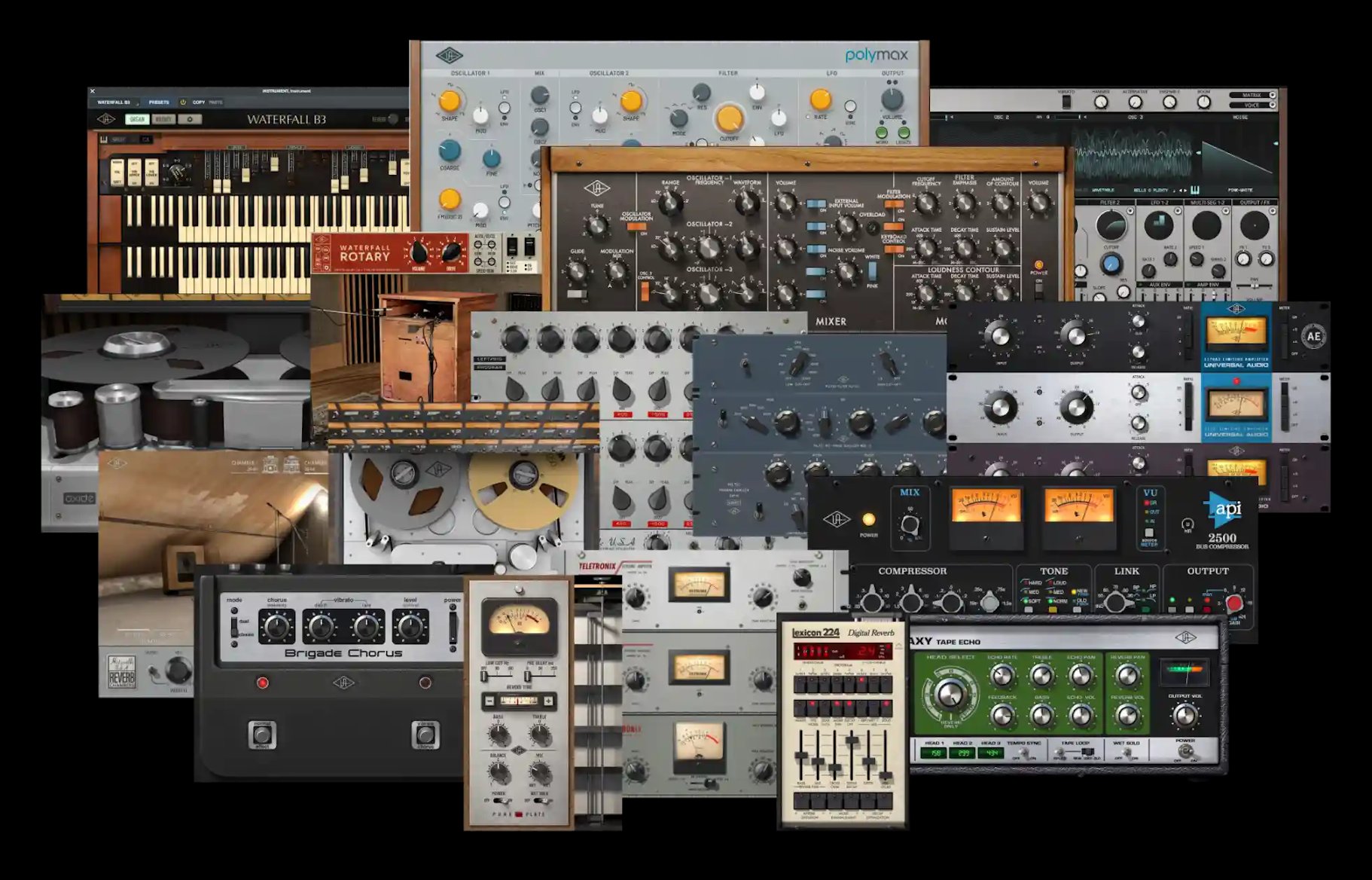
Task: Open the gear settings tab in Waterfall B3
Action: tap(190, 119)
